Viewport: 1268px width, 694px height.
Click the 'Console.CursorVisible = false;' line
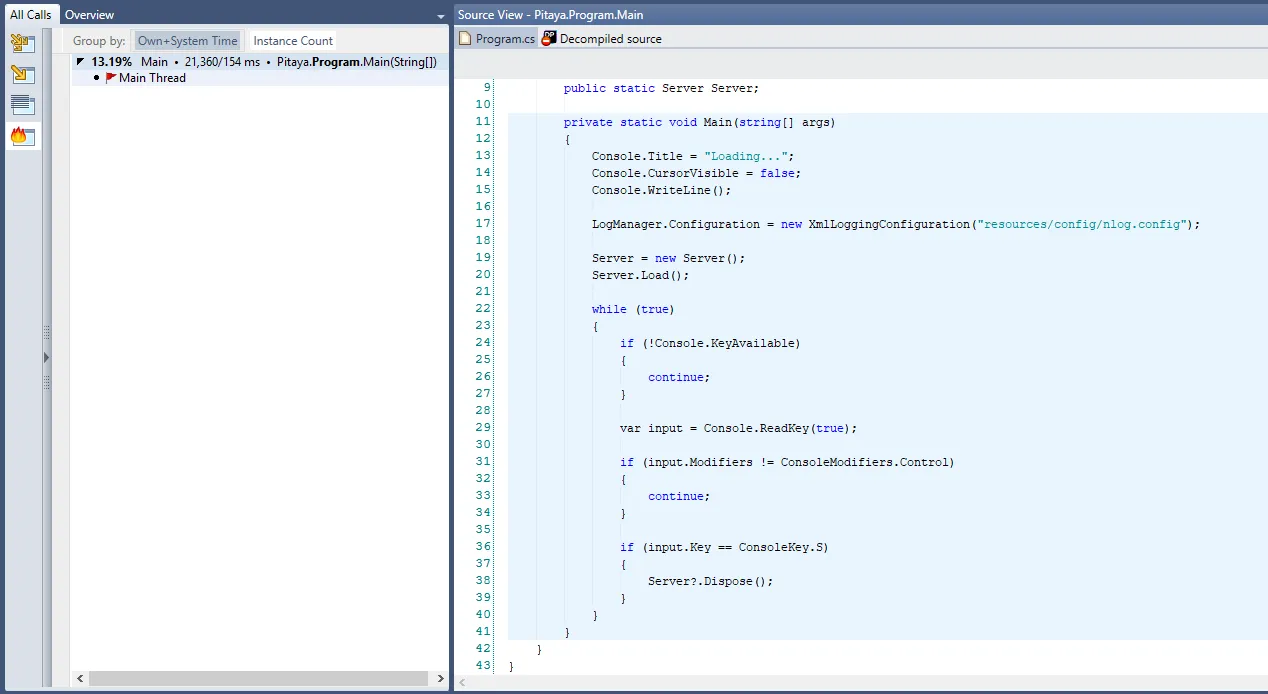(x=696, y=173)
